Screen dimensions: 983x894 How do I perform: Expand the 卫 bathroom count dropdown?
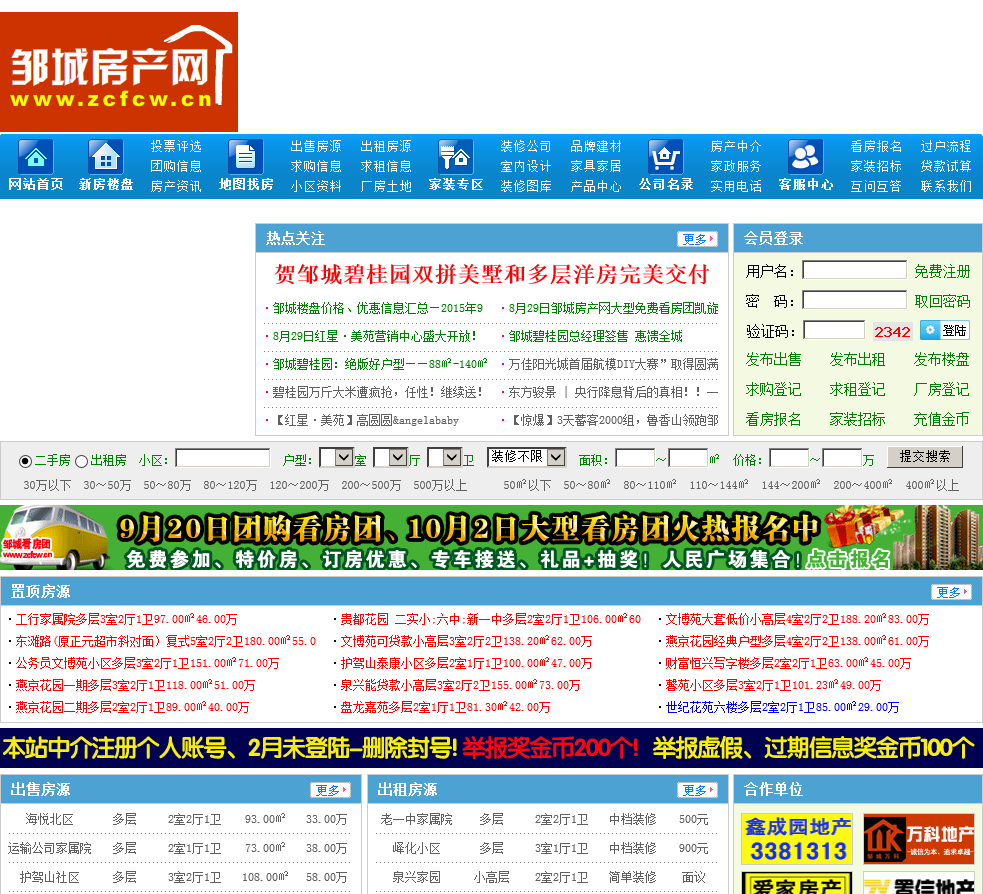pos(444,458)
